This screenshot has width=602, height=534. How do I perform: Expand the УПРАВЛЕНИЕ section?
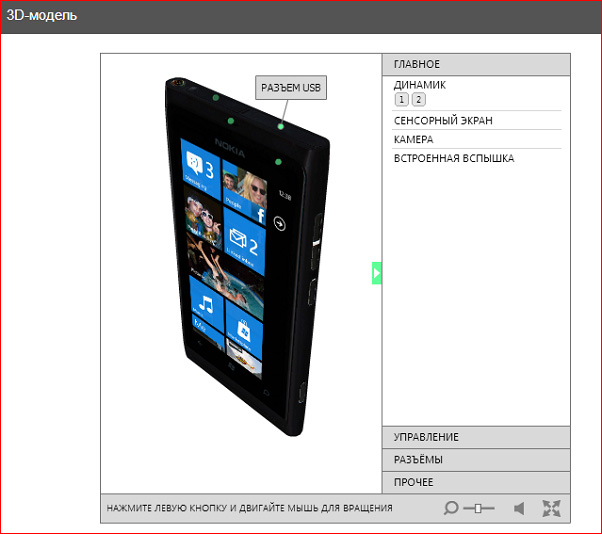pos(476,437)
